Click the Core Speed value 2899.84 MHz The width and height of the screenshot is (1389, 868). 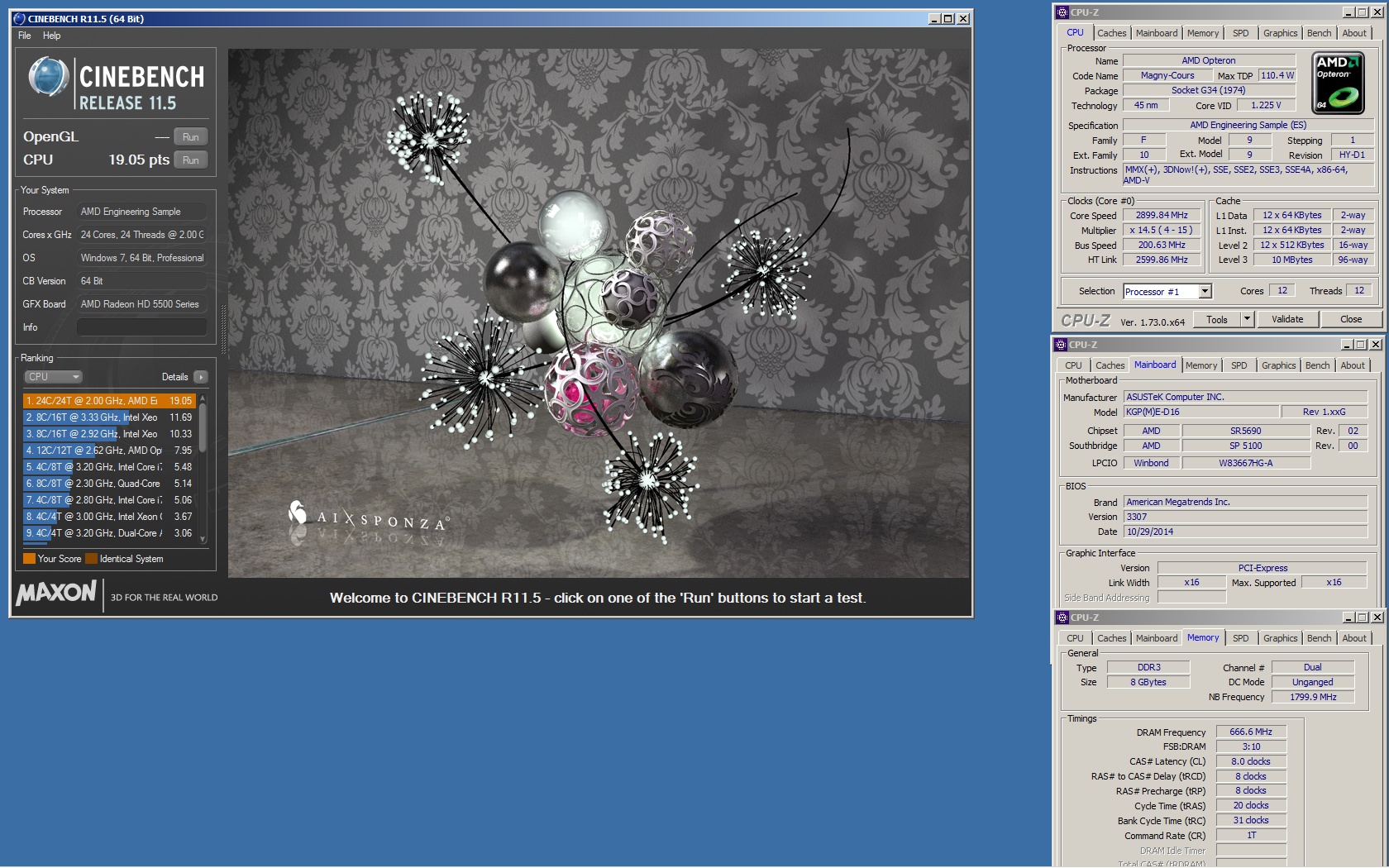[x=1162, y=215]
